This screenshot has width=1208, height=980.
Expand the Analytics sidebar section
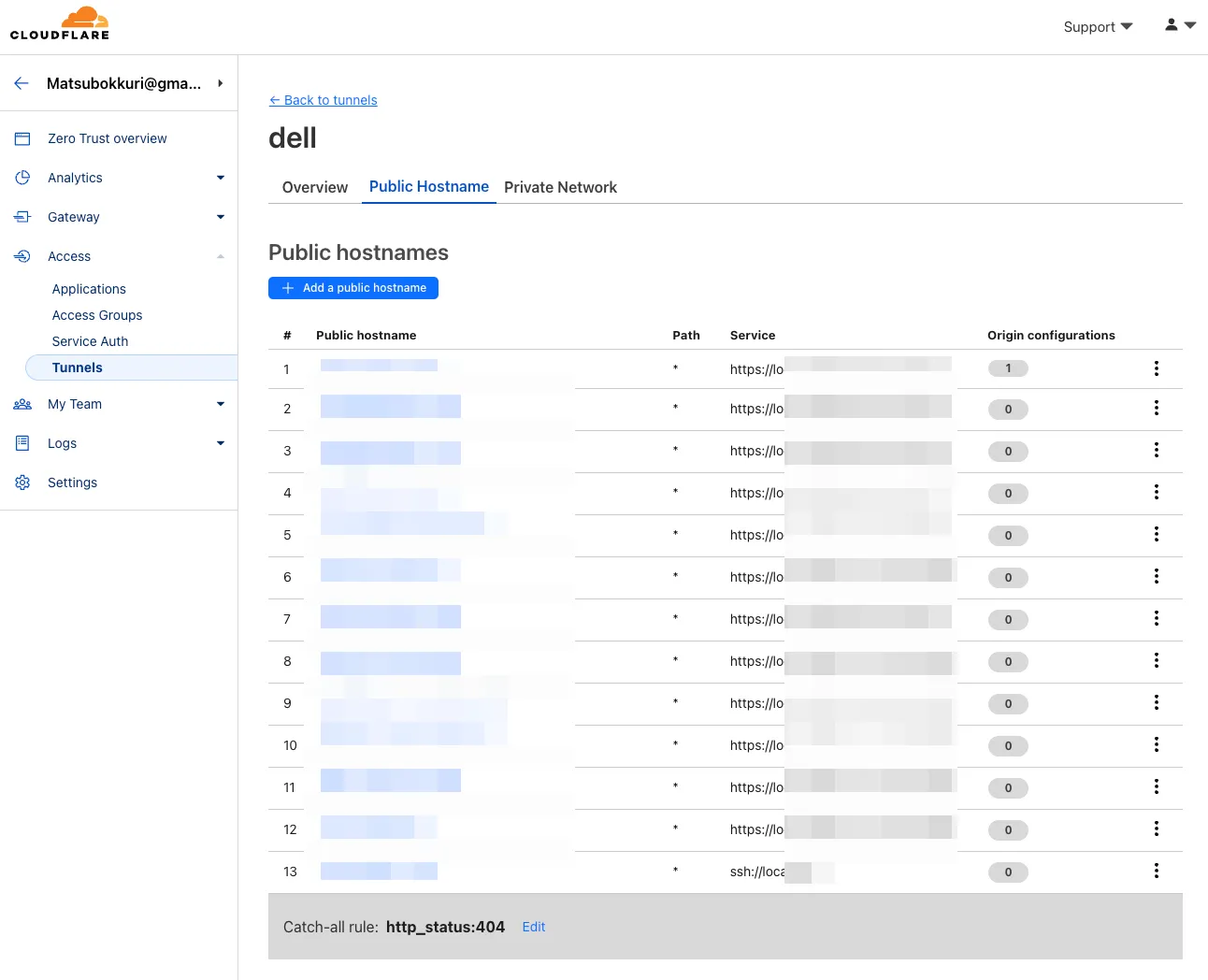point(221,178)
